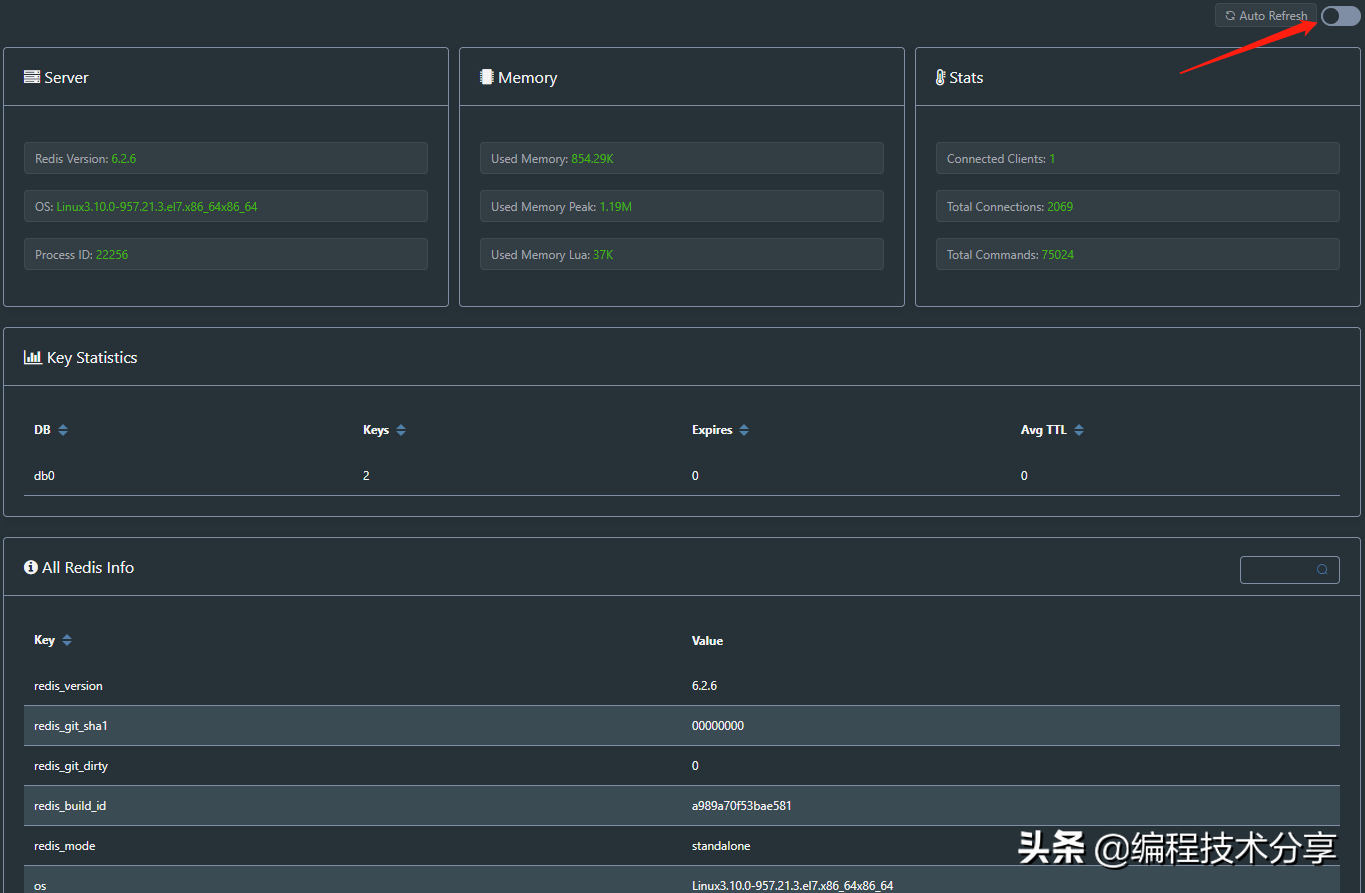The image size is (1365, 893).
Task: Click the Value column header
Action: click(x=707, y=640)
